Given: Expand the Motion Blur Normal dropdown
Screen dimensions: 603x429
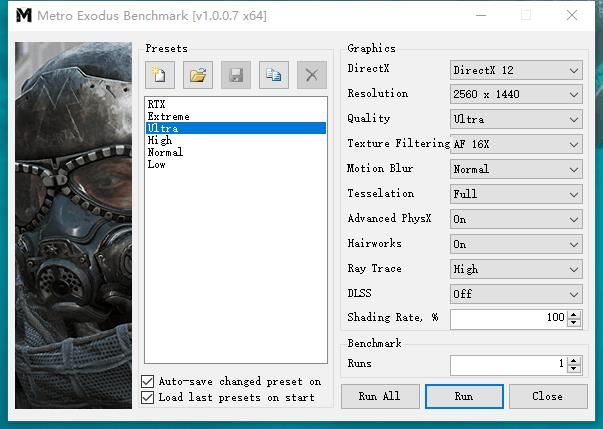Looking at the screenshot, I should pos(516,169).
